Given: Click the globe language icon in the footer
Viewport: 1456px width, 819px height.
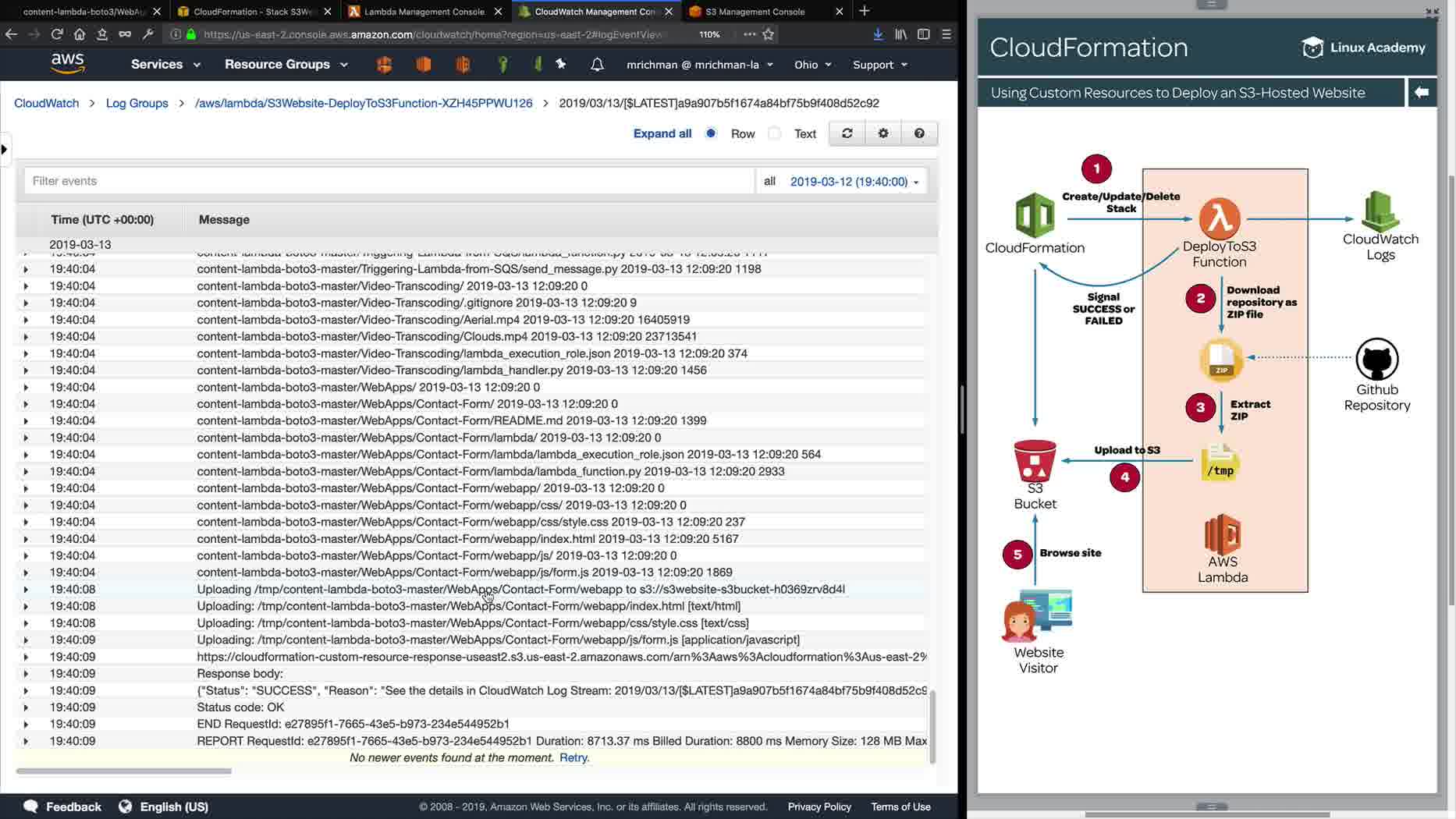Looking at the screenshot, I should [x=125, y=807].
